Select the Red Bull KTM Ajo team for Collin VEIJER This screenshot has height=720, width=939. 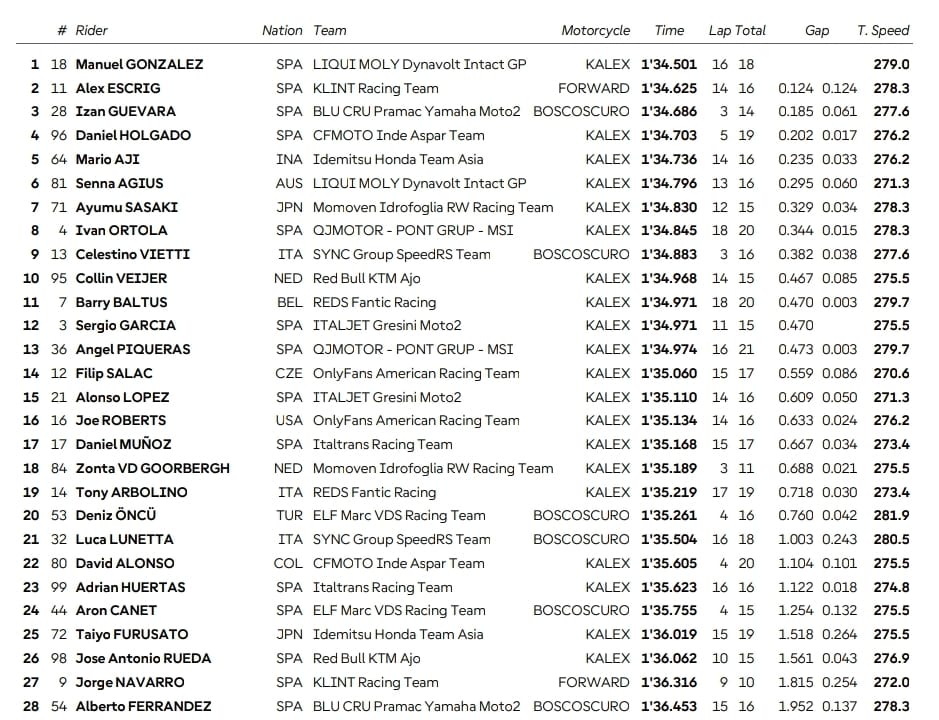click(x=366, y=278)
